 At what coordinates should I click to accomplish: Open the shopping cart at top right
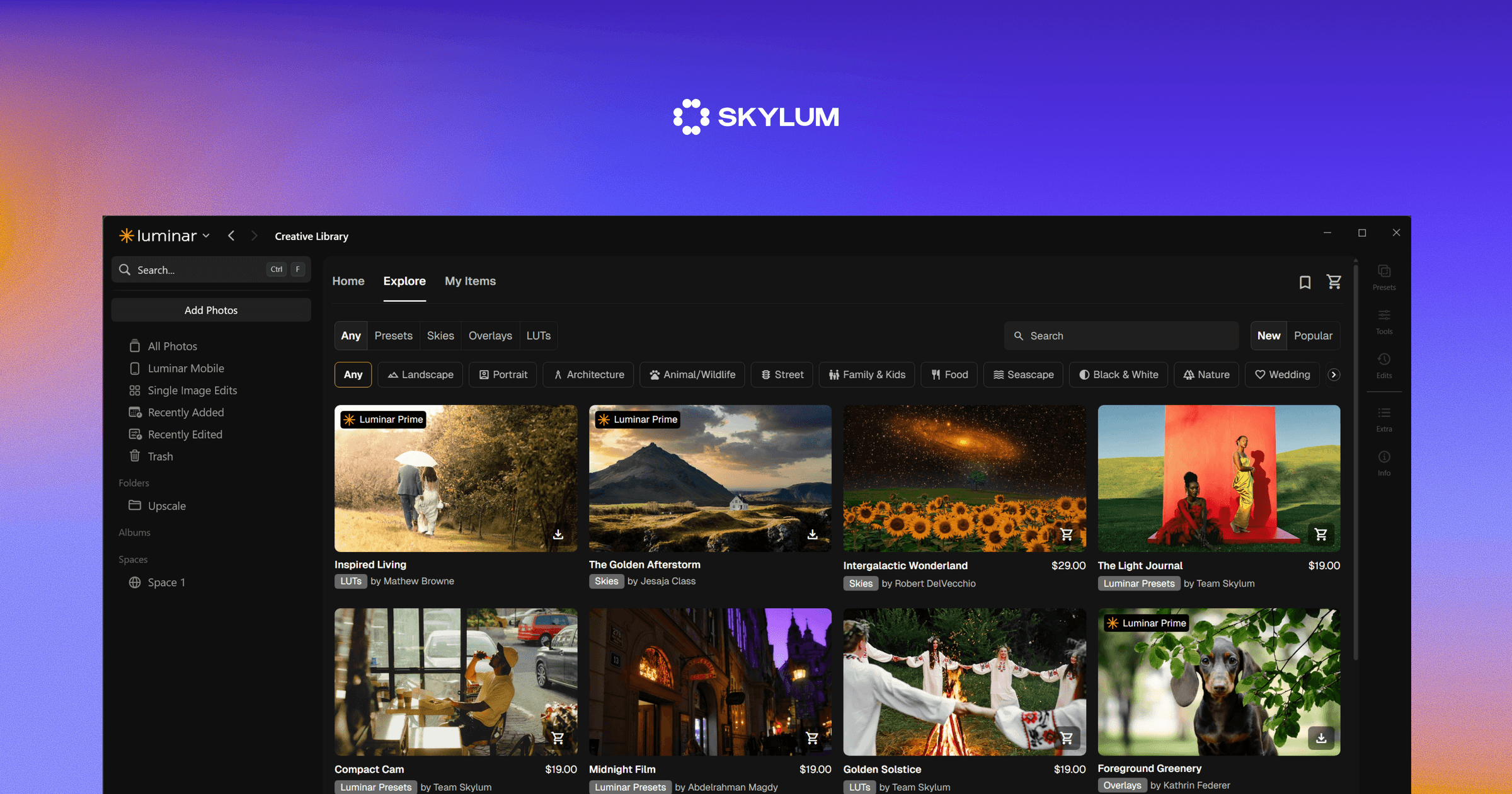point(1334,282)
